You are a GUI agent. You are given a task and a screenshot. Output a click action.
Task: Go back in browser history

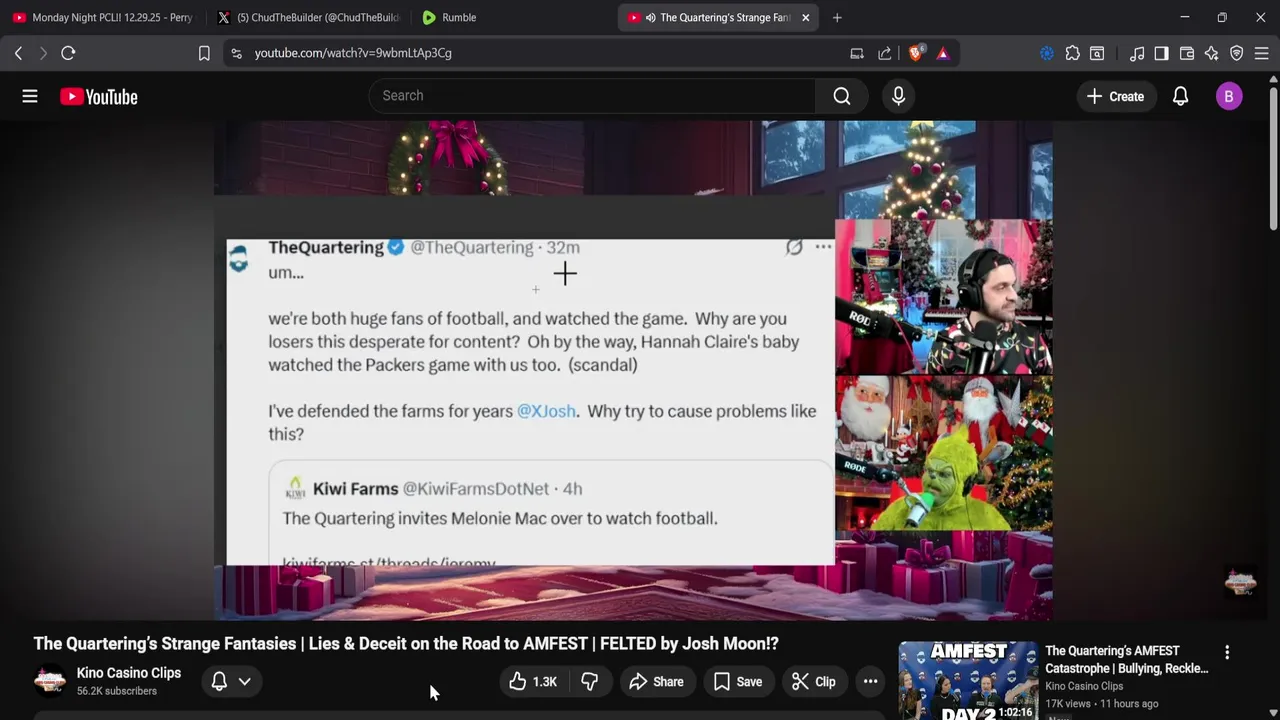(x=18, y=53)
